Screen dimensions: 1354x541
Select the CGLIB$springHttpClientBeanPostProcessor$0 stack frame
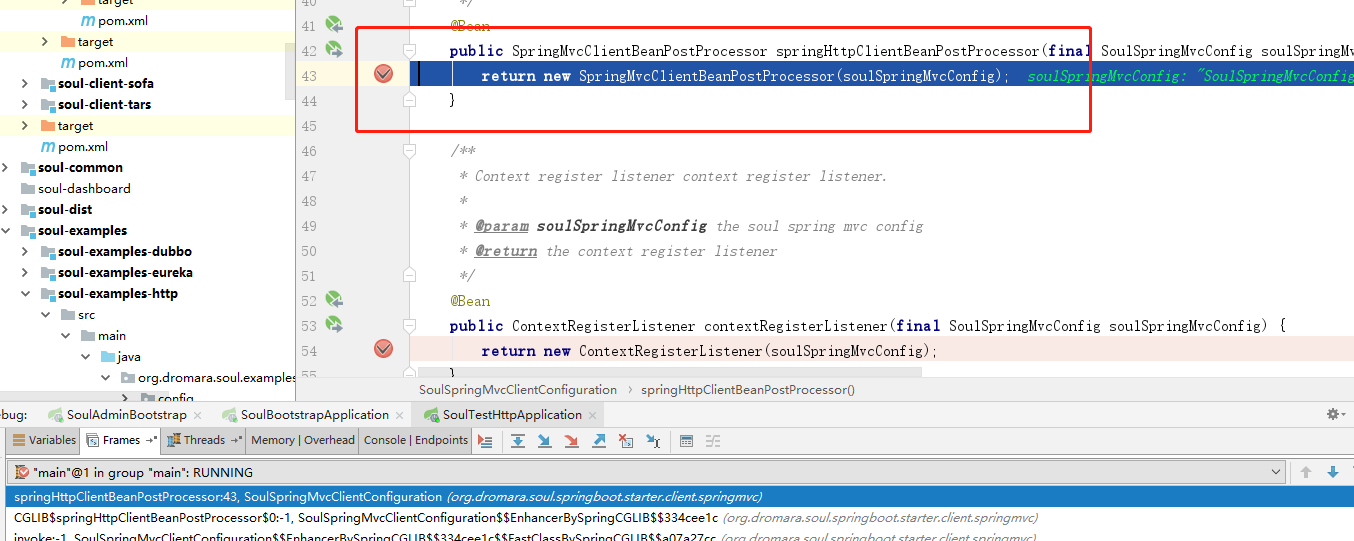[x=677, y=518]
